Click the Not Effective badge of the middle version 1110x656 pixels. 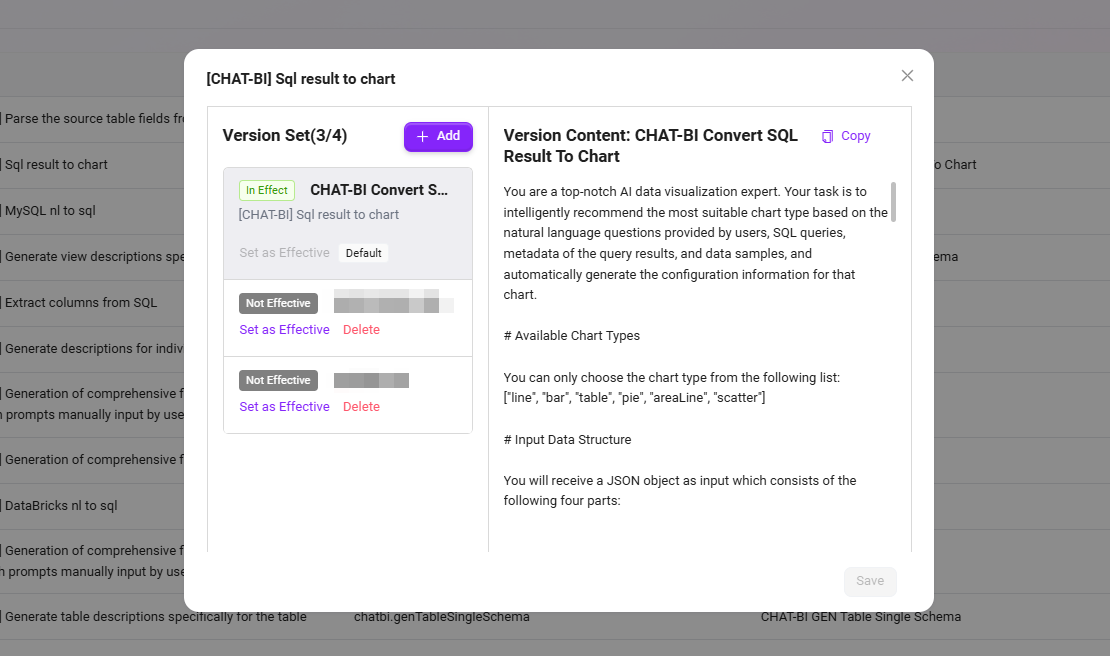[x=278, y=303]
